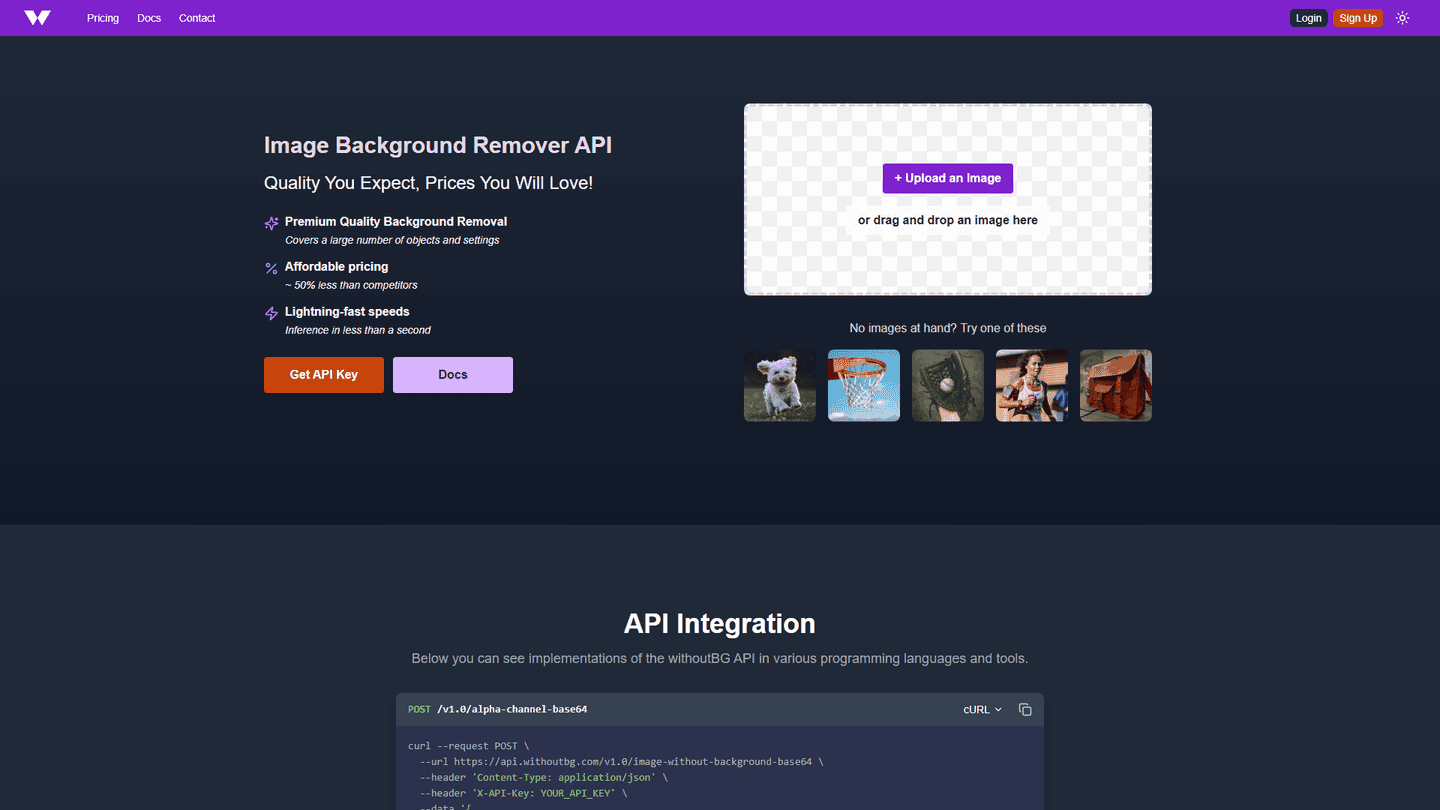1440x810 pixels.
Task: Select the basketball hoop sample image
Action: [864, 385]
